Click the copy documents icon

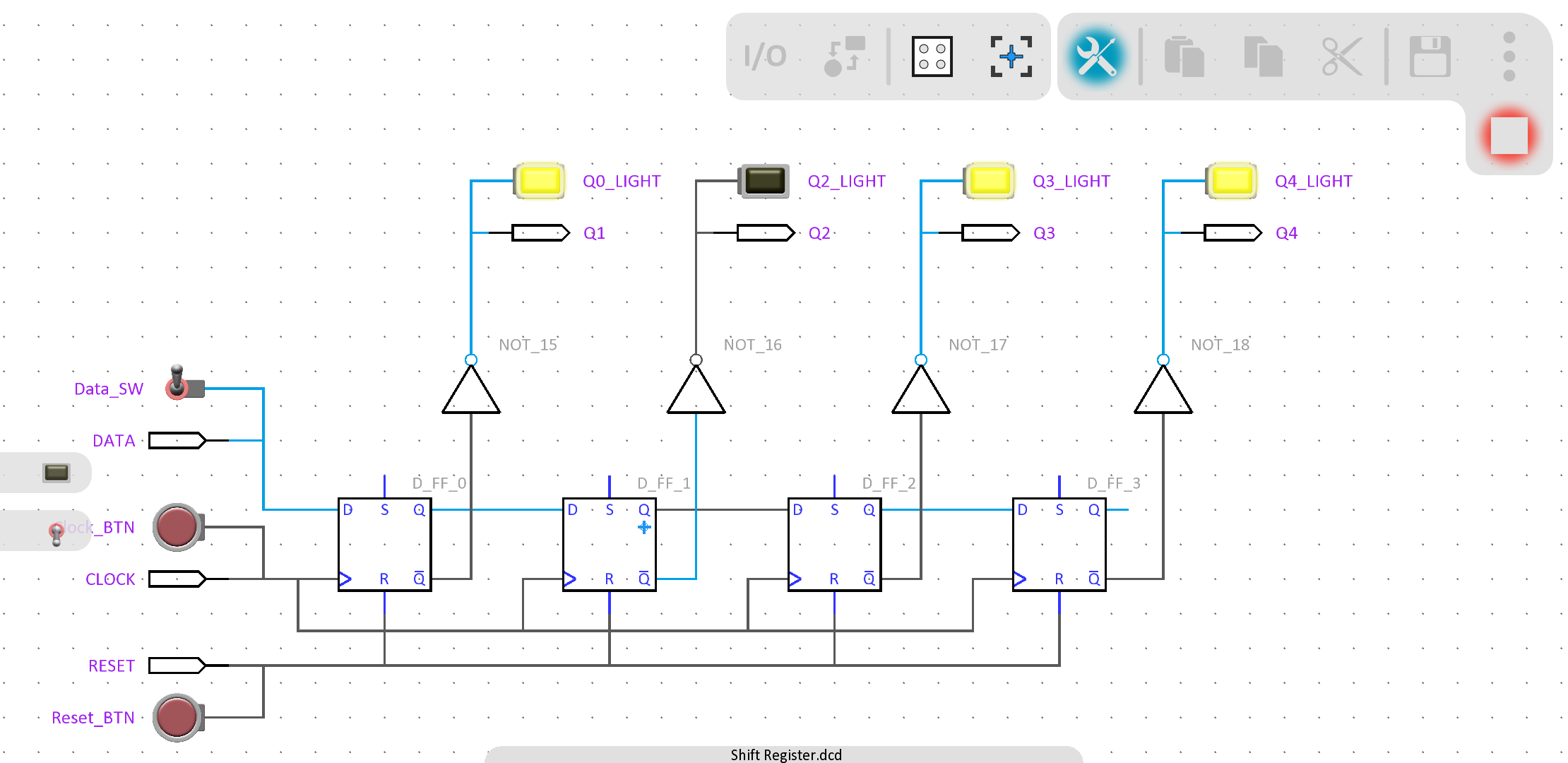tap(1263, 57)
